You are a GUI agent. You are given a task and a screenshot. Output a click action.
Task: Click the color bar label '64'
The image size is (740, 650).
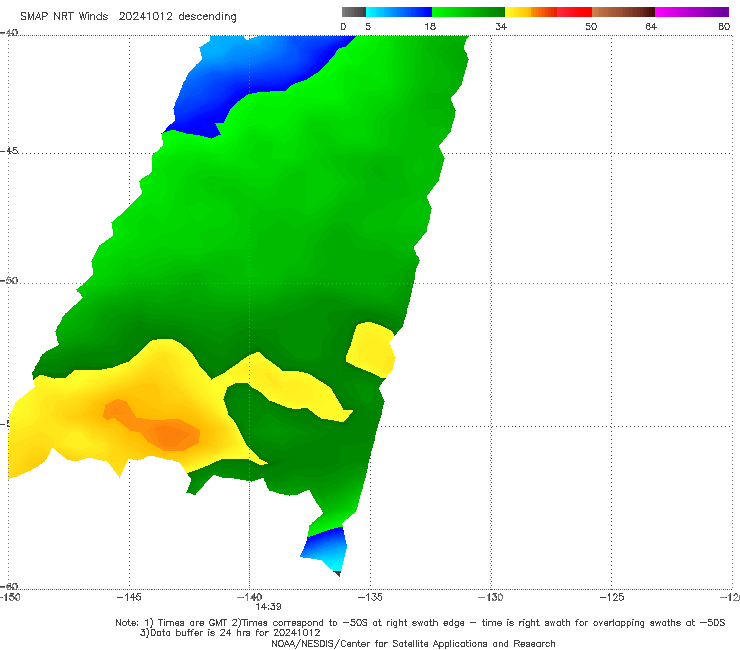pyautogui.click(x=651, y=26)
